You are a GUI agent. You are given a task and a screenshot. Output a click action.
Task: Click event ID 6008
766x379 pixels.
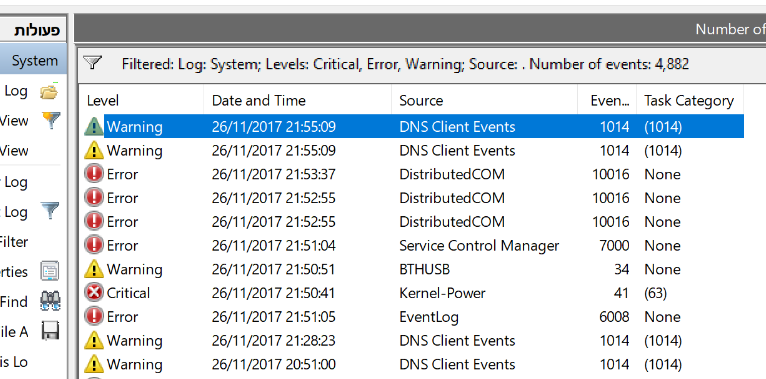coord(614,317)
